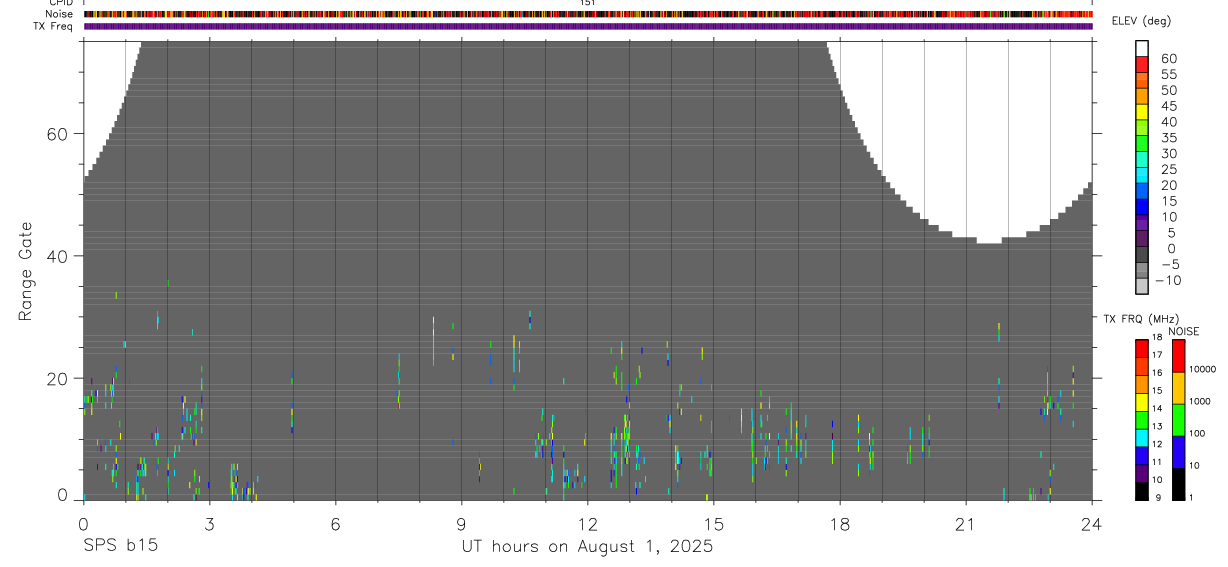
Task: Click the "−10" label on the ELEV scale
Action: 1167,280
